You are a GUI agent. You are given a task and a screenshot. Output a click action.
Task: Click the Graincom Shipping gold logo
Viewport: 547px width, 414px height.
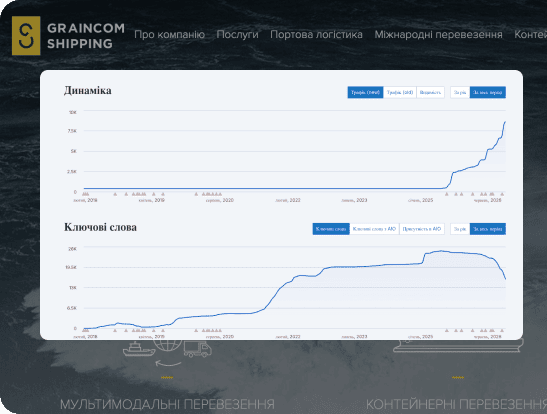[x=26, y=36]
